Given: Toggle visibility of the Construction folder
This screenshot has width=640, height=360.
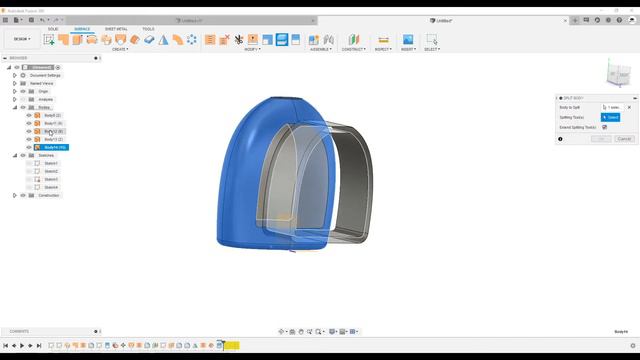Looking at the screenshot, I should pos(23,196).
